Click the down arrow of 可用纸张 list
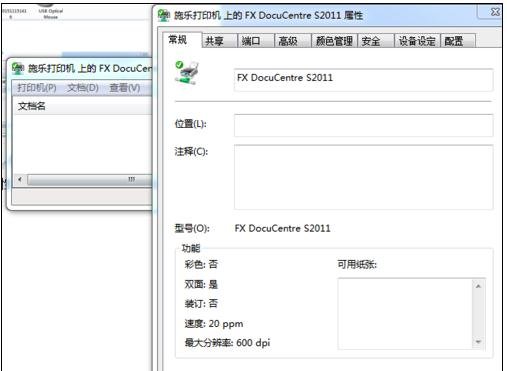 pos(478,342)
